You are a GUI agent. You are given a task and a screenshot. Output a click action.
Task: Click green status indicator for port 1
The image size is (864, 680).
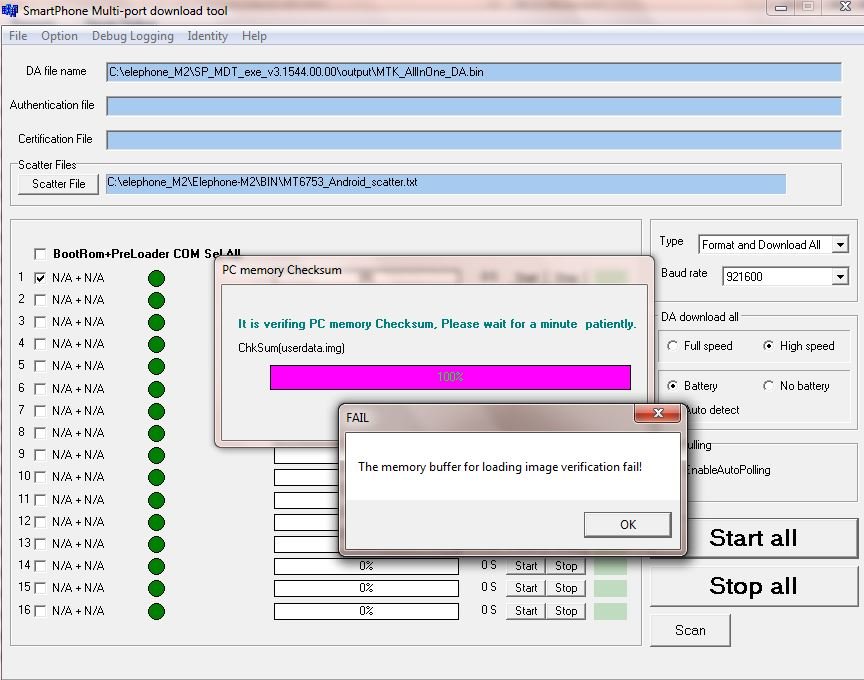click(156, 278)
